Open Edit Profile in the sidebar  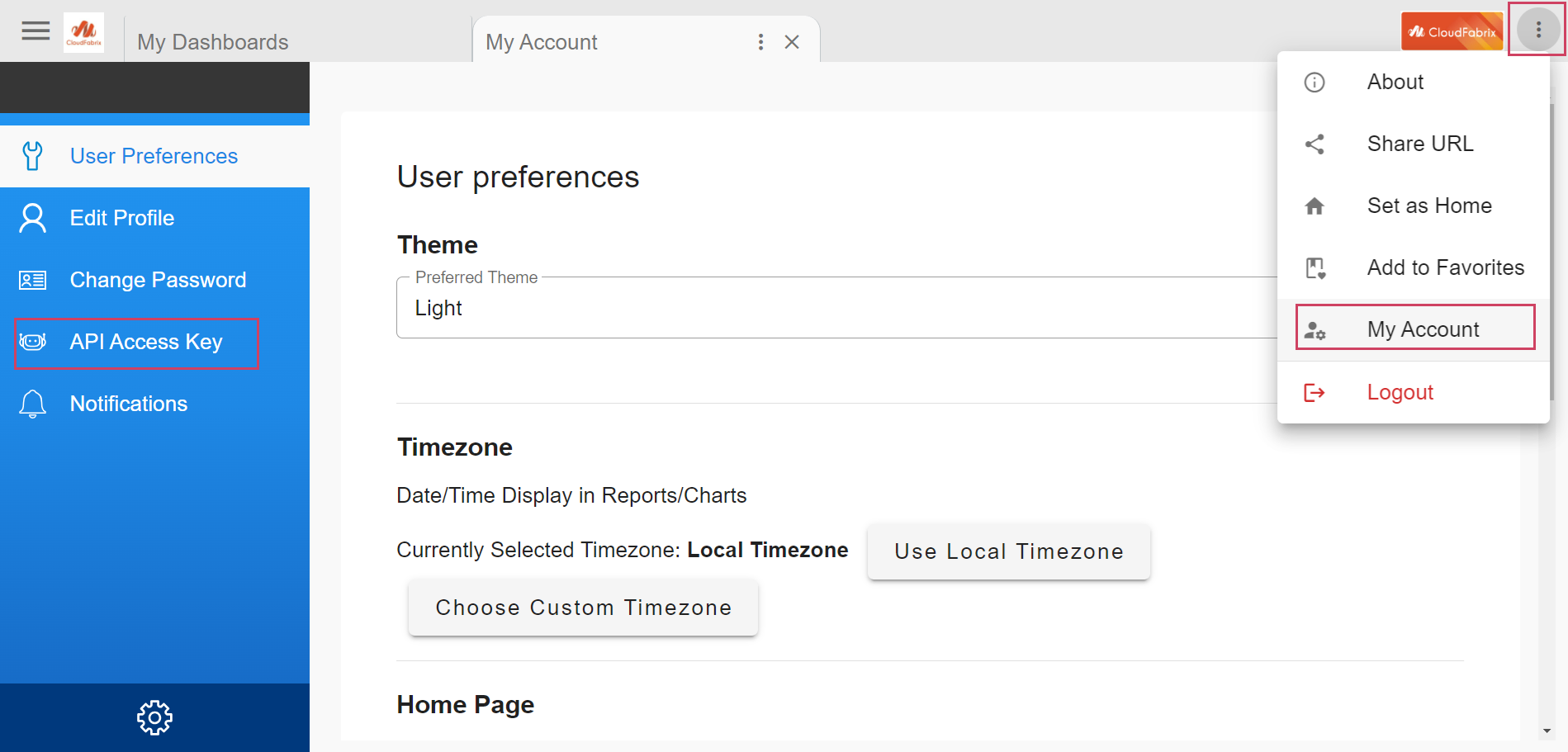pos(122,218)
